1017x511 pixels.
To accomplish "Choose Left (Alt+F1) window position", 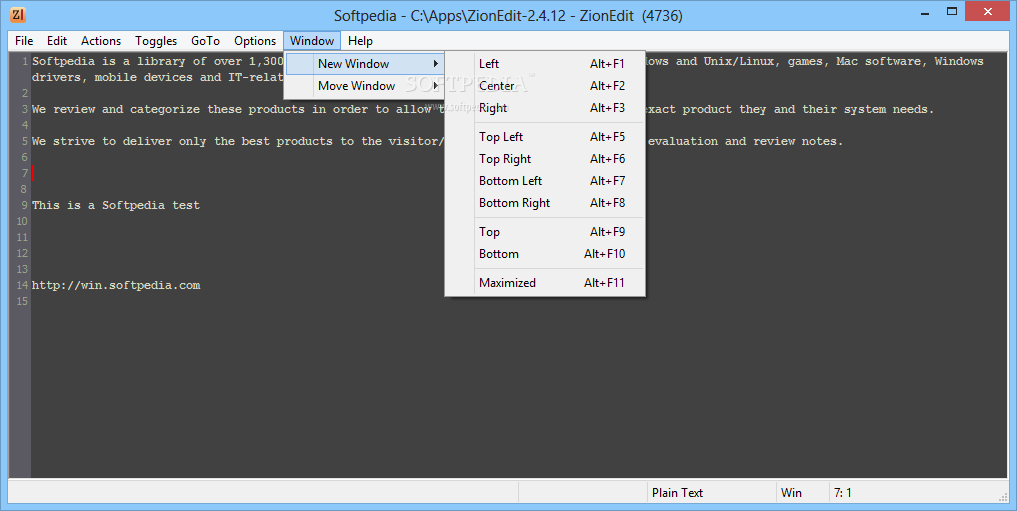I will [545, 64].
